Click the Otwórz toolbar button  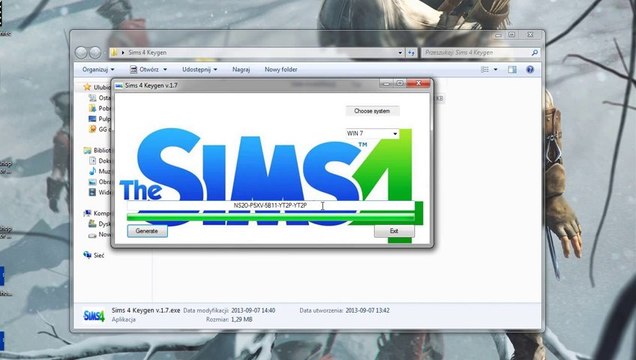click(144, 69)
